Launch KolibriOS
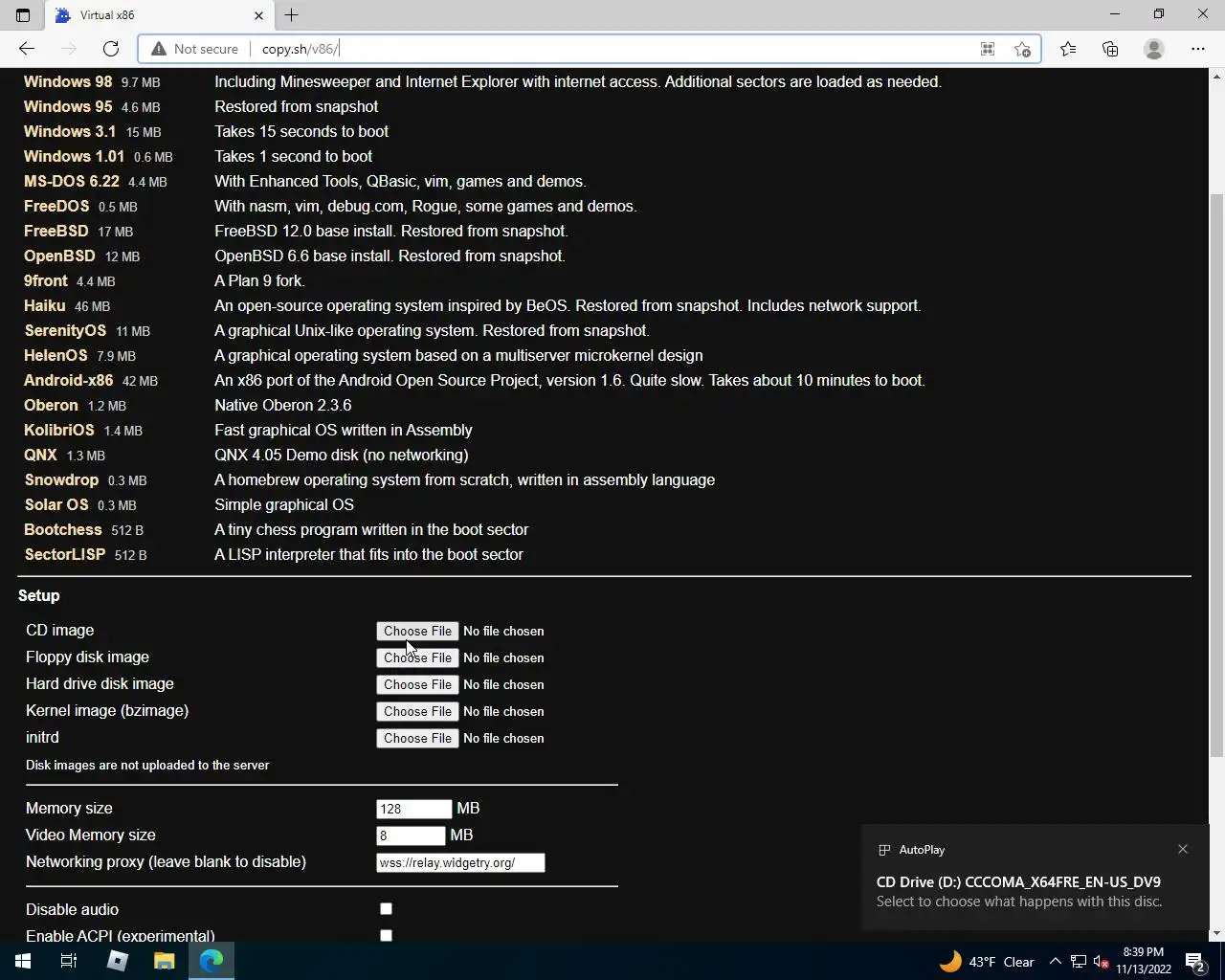Image resolution: width=1225 pixels, height=980 pixels. [x=59, y=430]
